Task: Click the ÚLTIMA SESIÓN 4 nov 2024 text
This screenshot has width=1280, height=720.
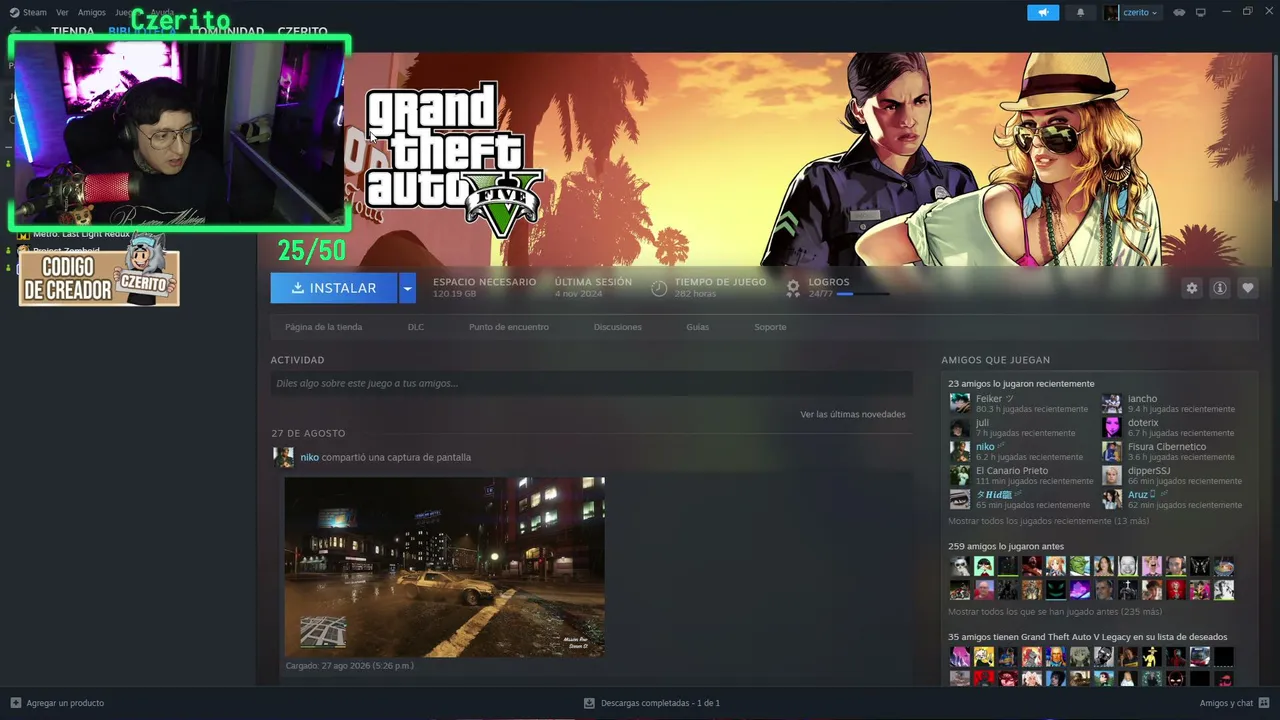Action: 594,288
